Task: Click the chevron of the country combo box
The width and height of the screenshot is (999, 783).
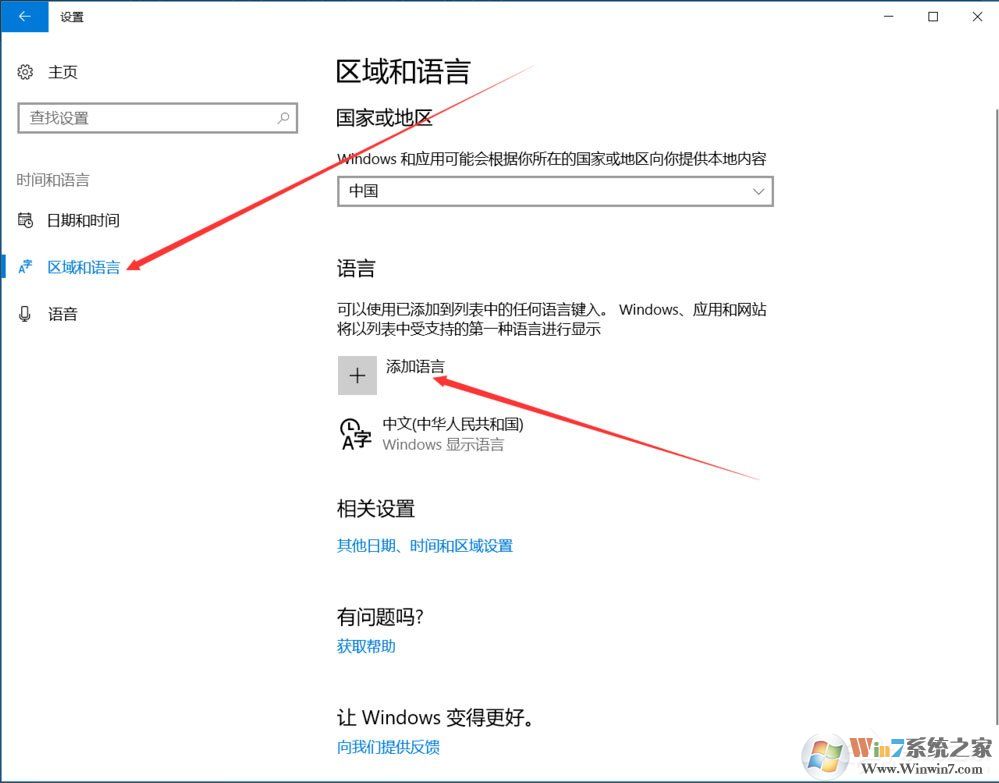Action: (x=760, y=191)
